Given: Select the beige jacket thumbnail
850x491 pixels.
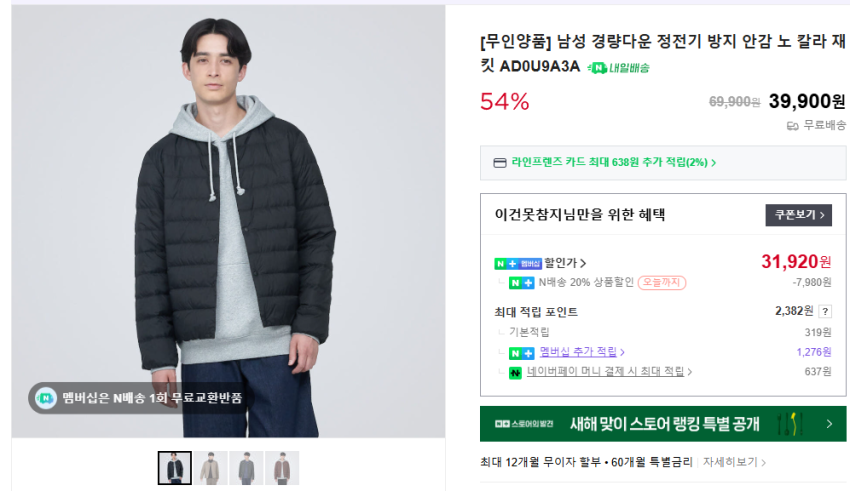Looking at the screenshot, I should tap(210, 468).
